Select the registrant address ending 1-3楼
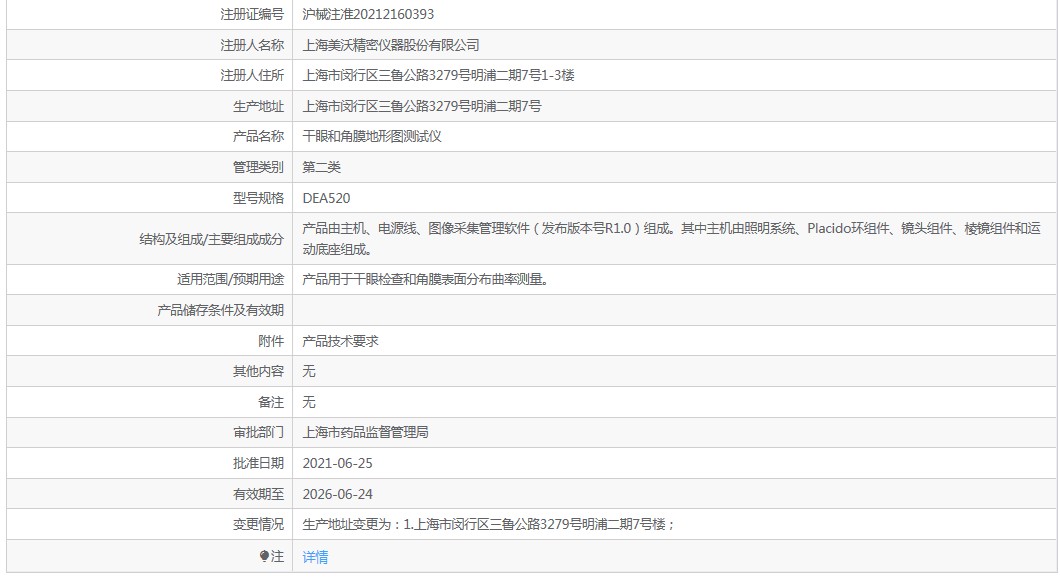Screen dimensions: 1060x580 (x=438, y=75)
